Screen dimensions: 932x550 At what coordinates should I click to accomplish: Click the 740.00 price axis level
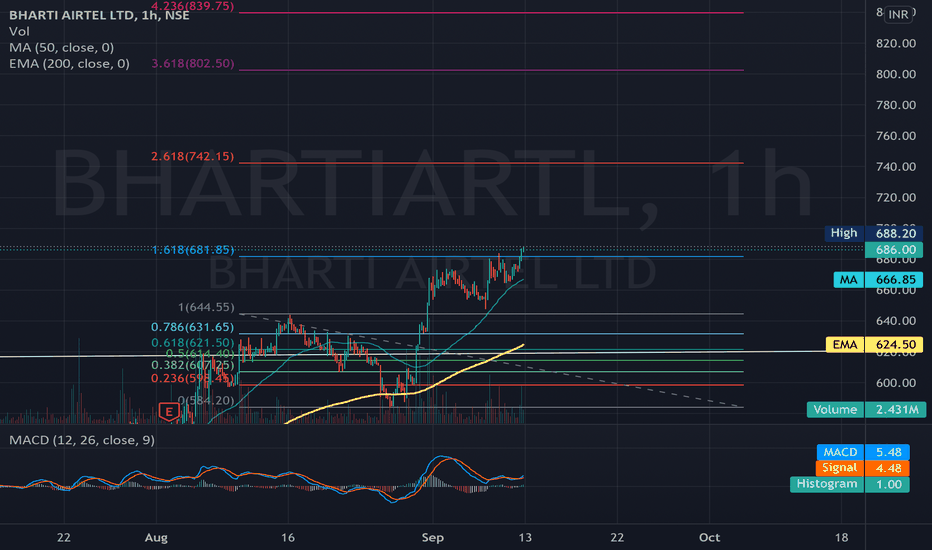[x=896, y=166]
